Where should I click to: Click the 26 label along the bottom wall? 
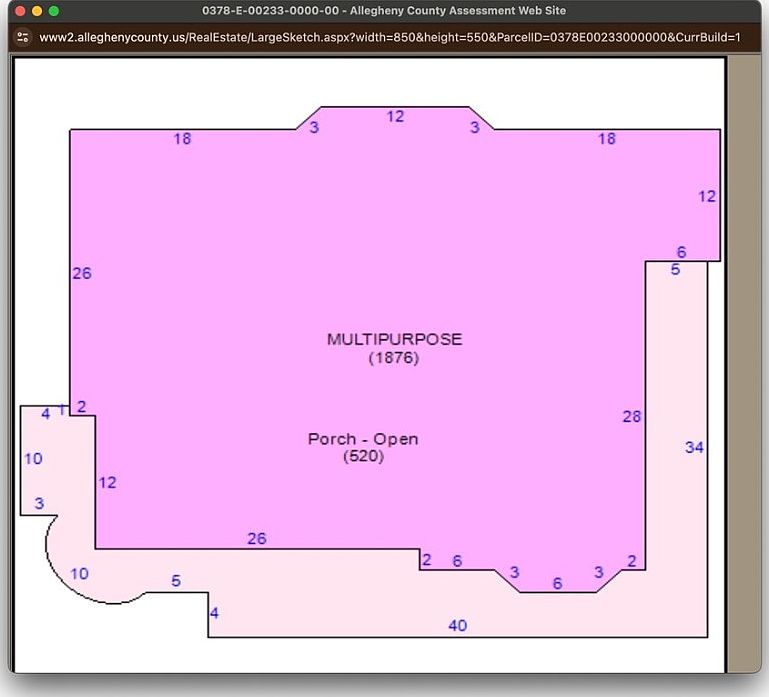pos(257,538)
